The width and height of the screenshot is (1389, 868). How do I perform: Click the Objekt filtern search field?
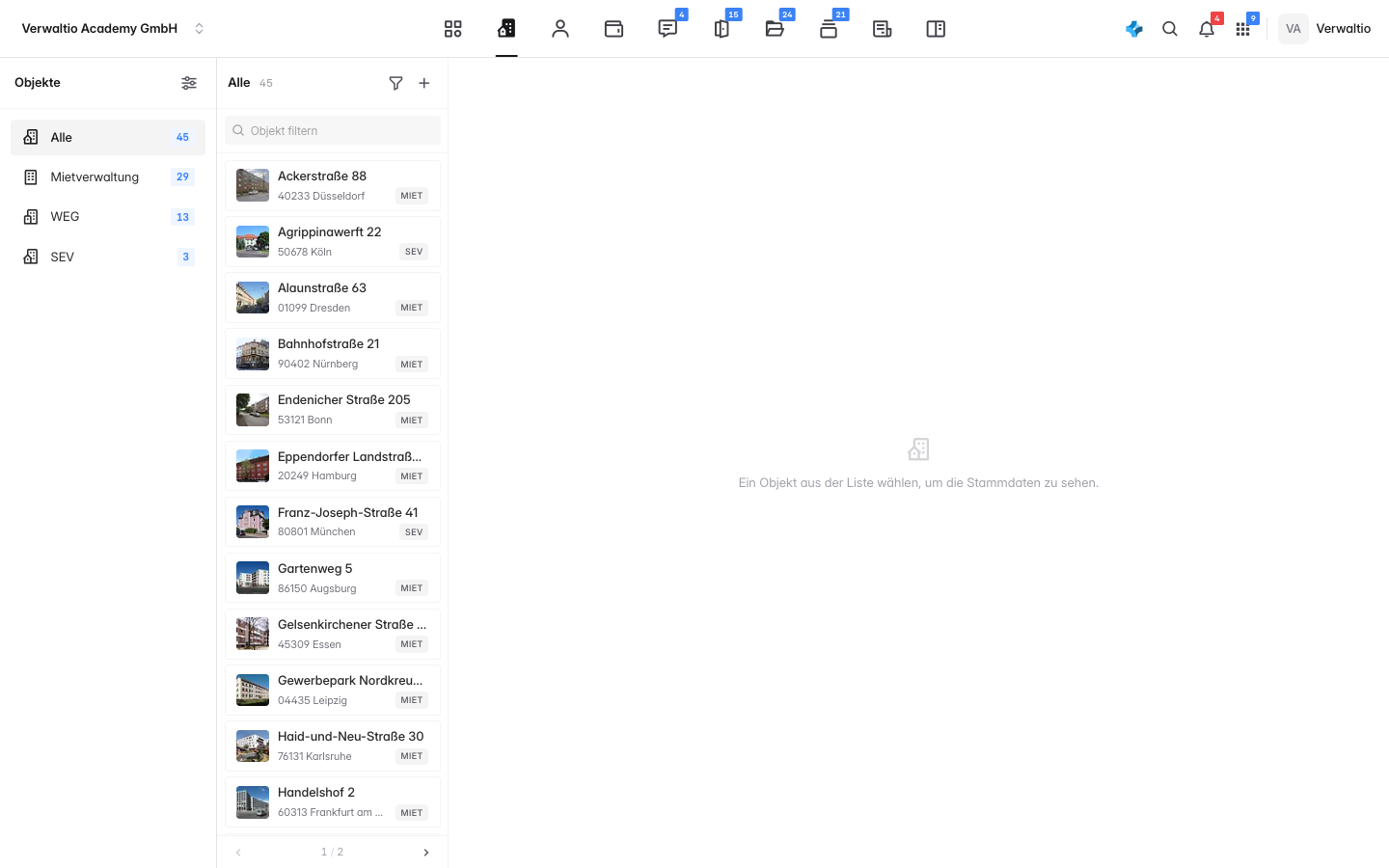pos(333,130)
